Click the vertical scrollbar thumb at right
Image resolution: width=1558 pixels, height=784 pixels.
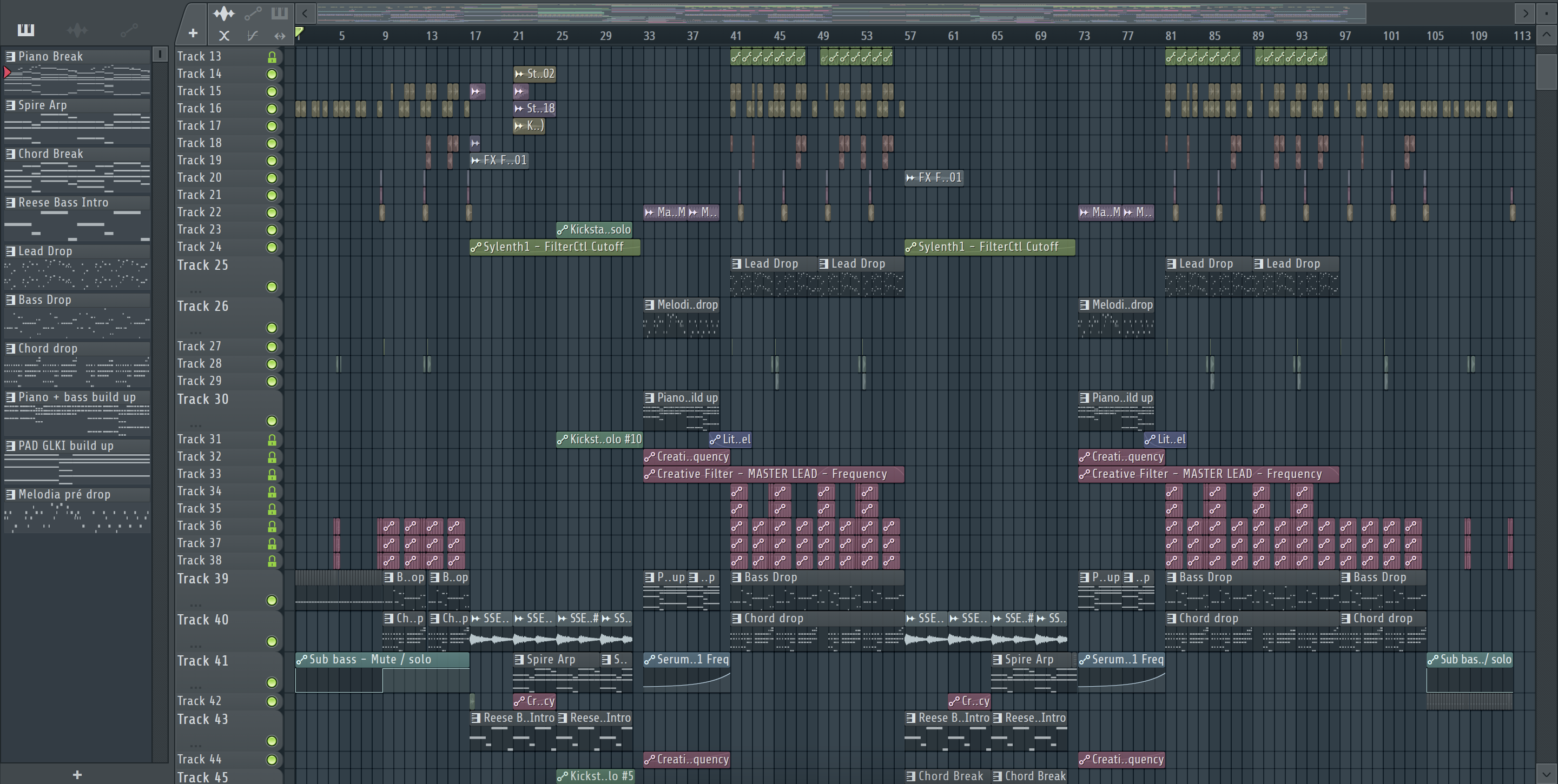(x=1547, y=72)
